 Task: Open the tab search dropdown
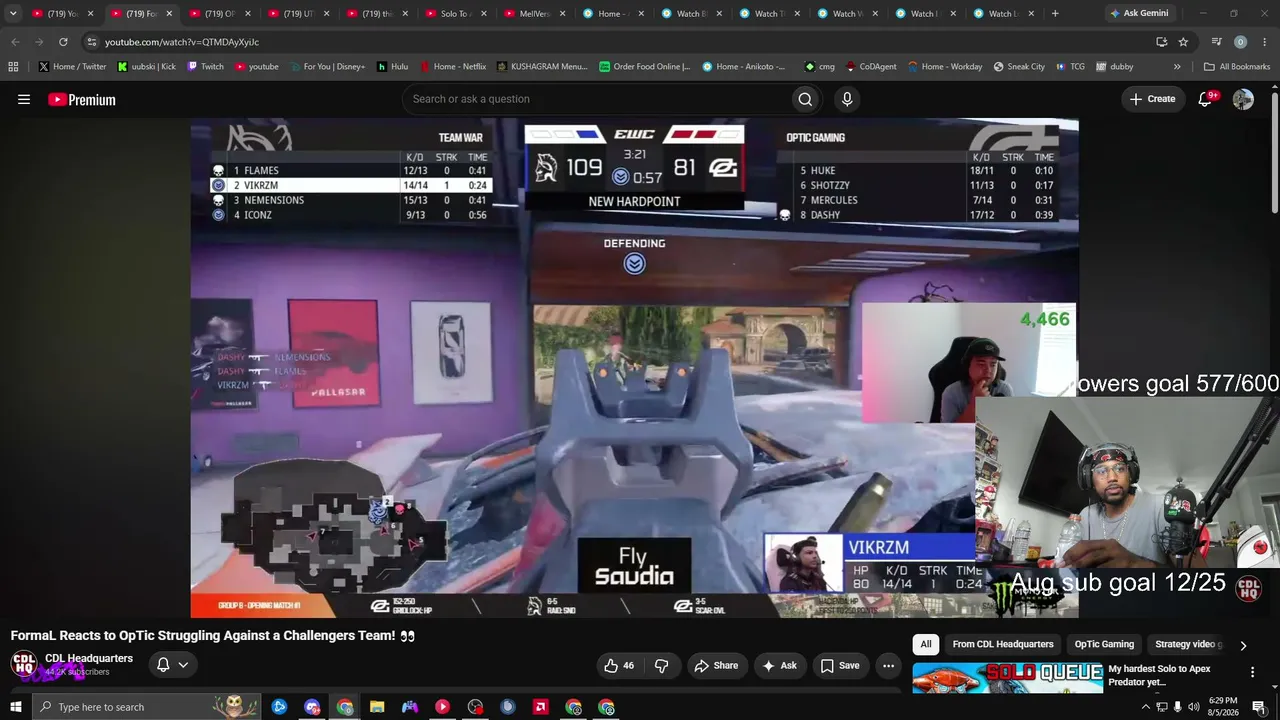[x=13, y=14]
